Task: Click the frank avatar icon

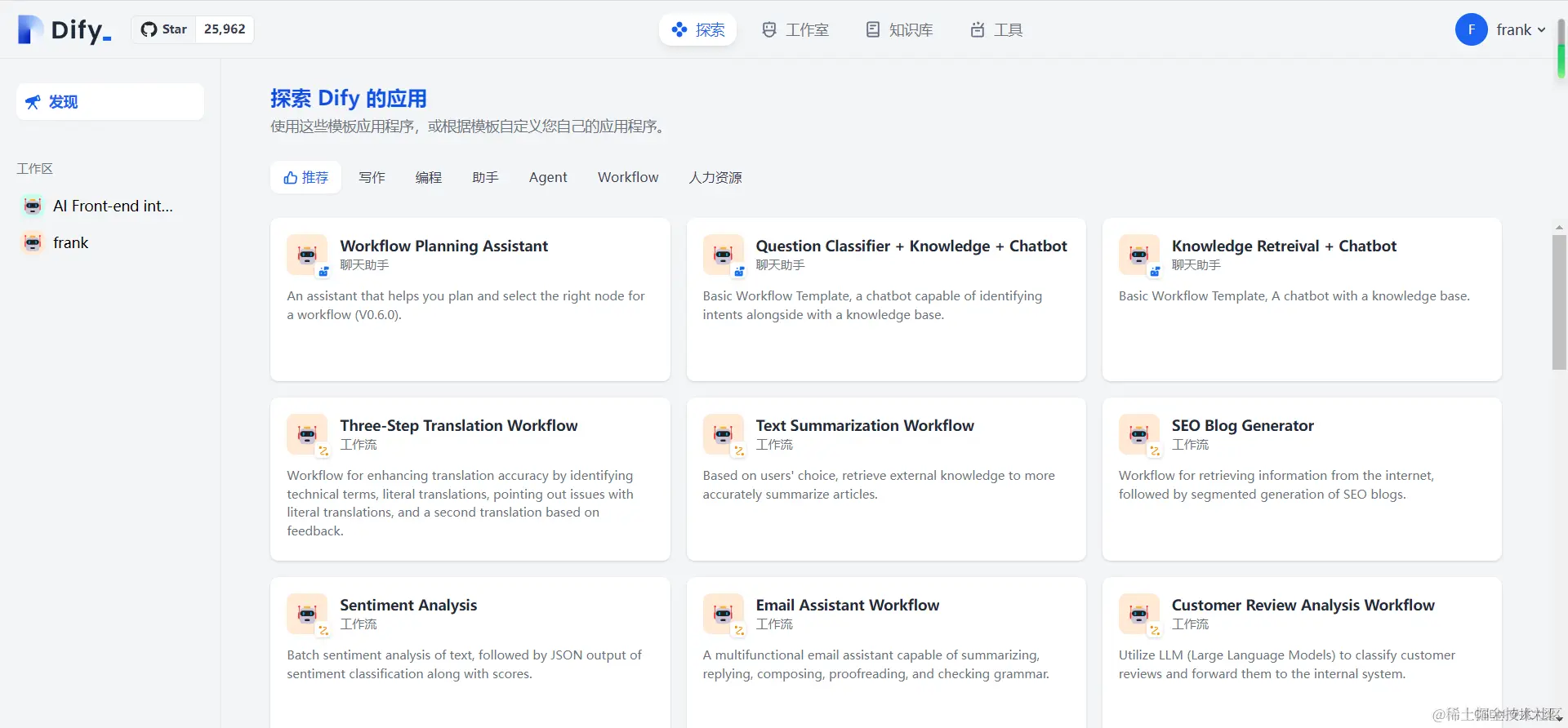Action: pyautogui.click(x=1471, y=29)
